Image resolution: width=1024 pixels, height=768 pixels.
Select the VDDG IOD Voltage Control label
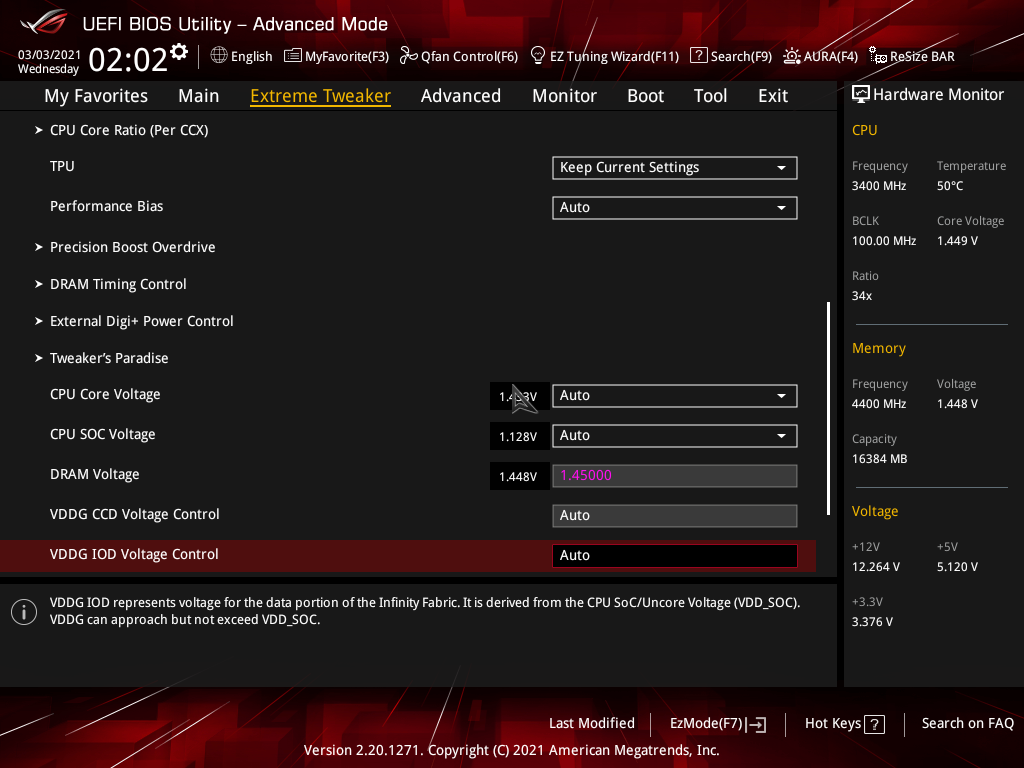pyautogui.click(x=134, y=554)
